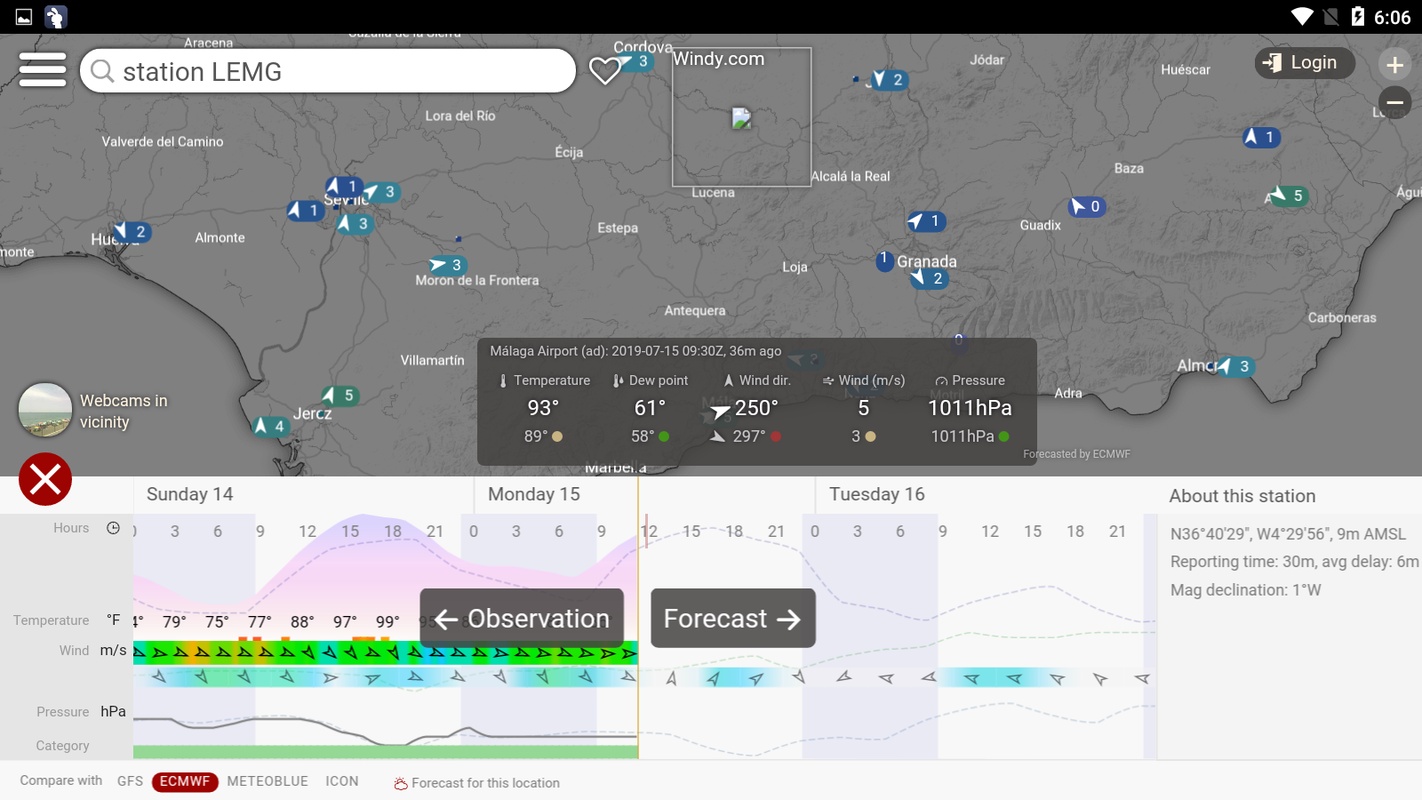Jump back to Observation data
The image size is (1422, 800).
[522, 618]
